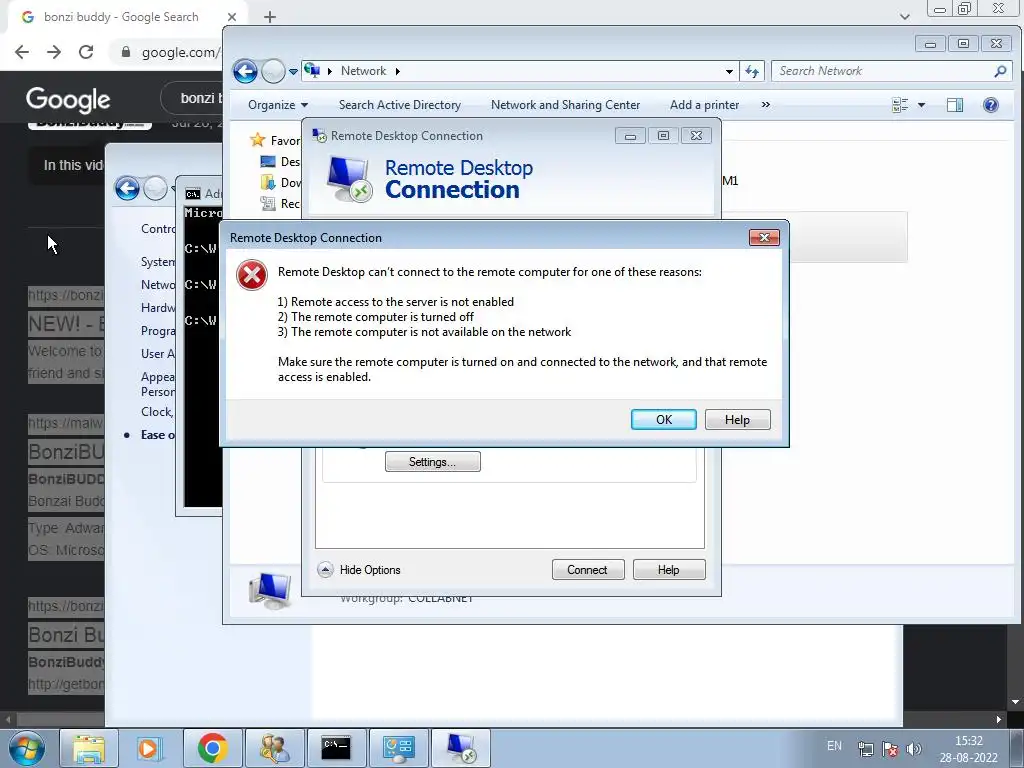The image size is (1024, 768).
Task: Toggle the preview pane icon
Action: click(955, 104)
